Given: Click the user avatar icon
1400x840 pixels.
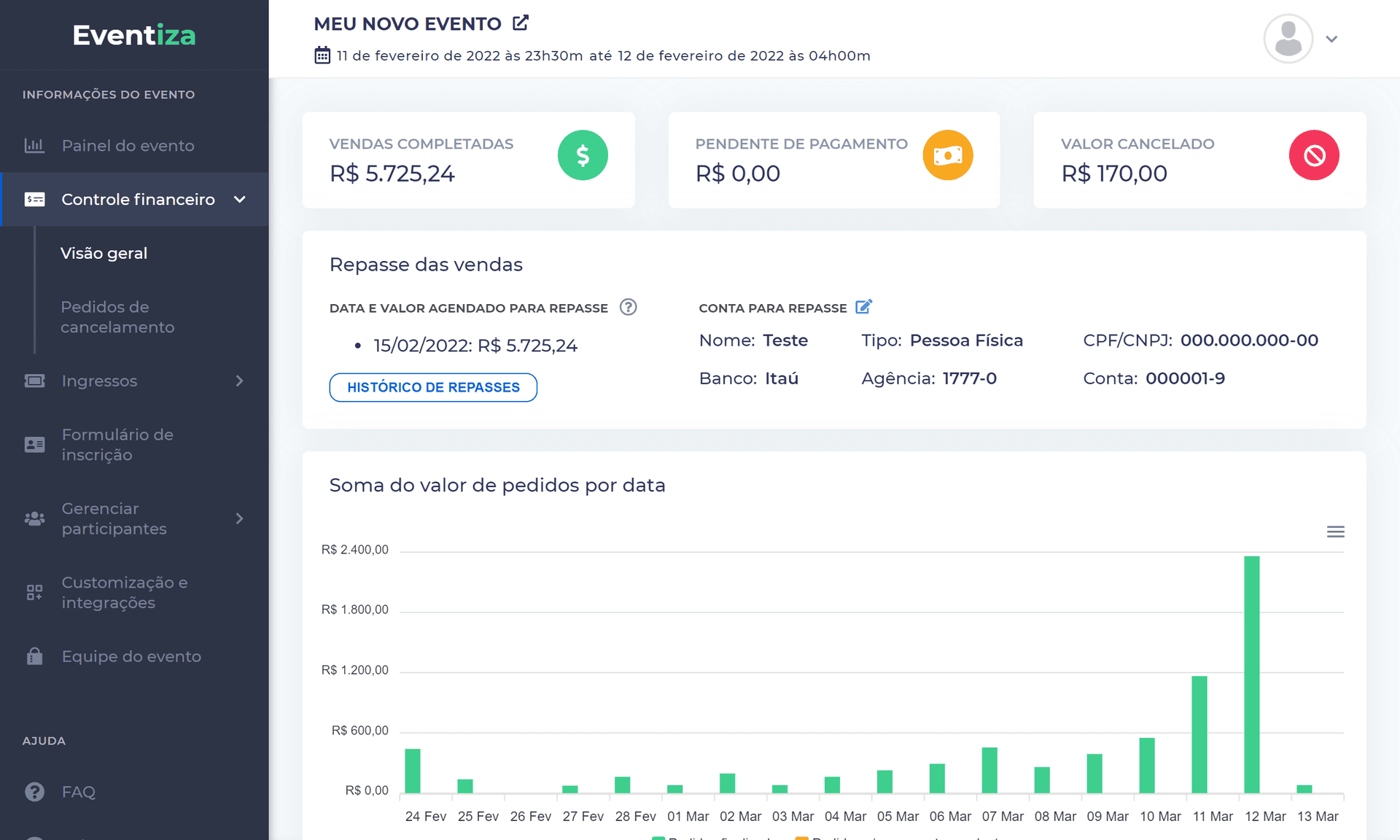Looking at the screenshot, I should click(1288, 39).
